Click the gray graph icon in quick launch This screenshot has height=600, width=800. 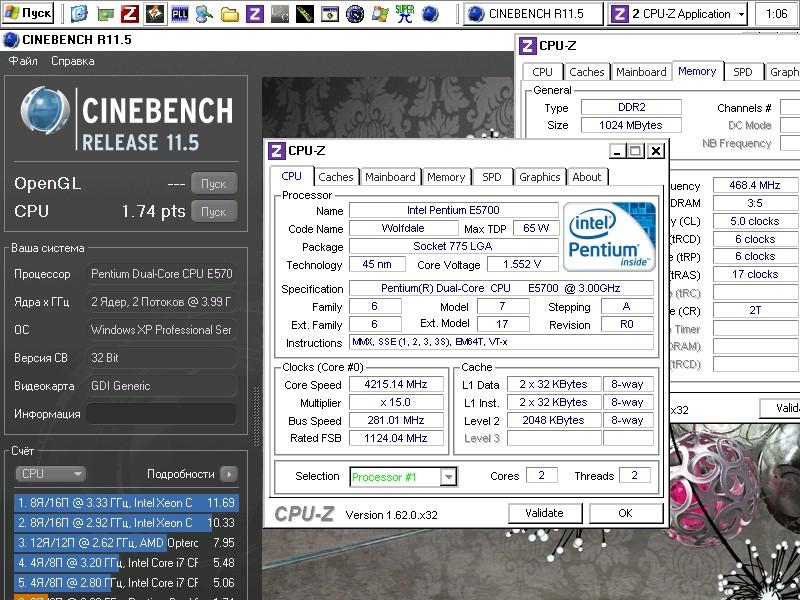280,14
